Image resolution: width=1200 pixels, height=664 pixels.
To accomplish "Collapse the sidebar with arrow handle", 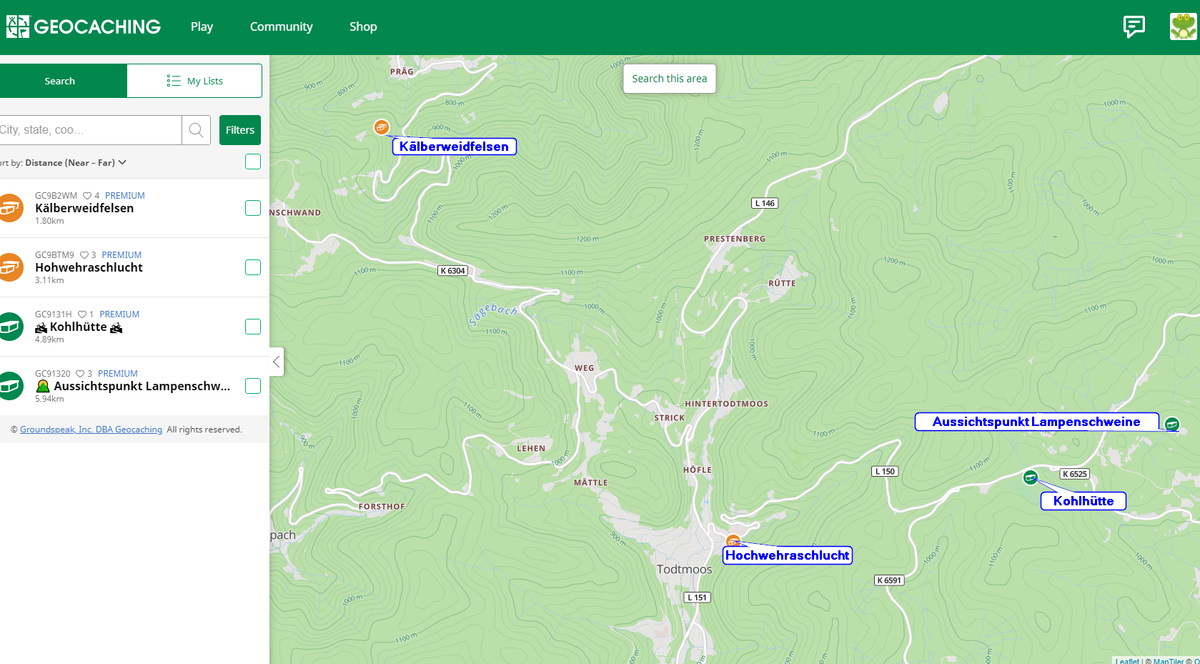I will [x=276, y=362].
